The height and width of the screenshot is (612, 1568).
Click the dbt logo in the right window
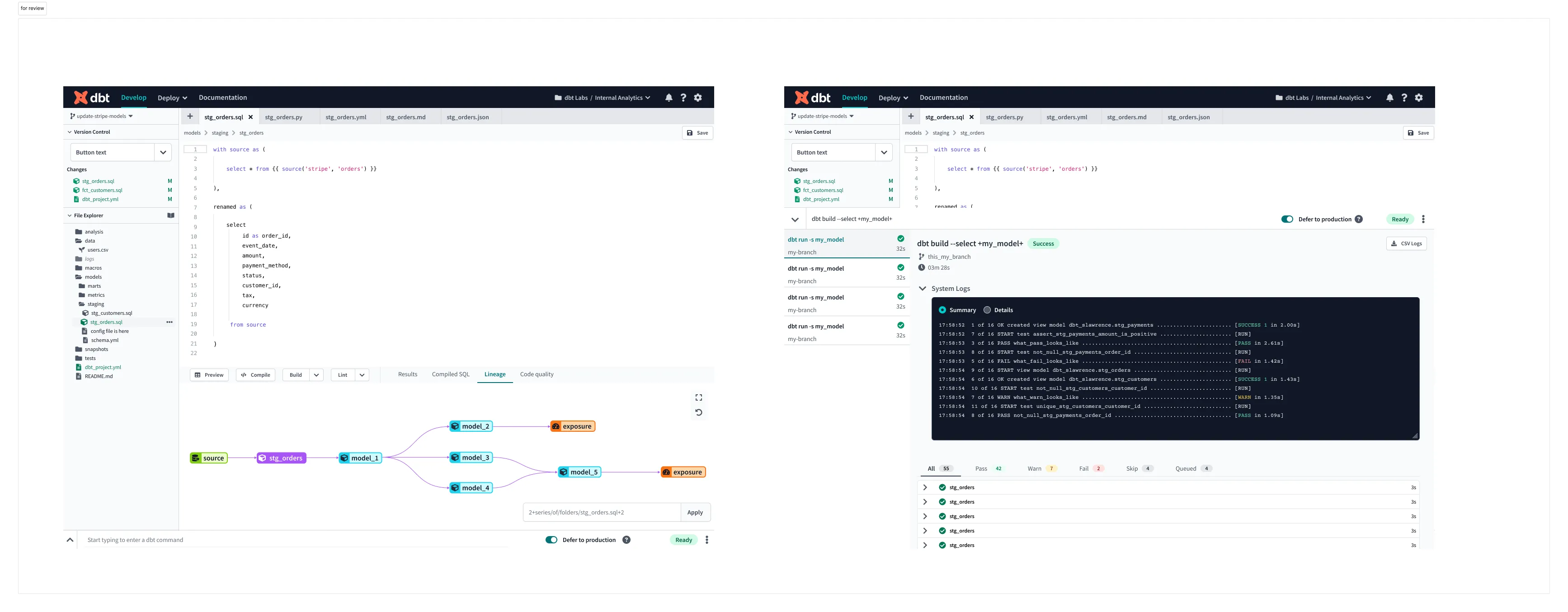pyautogui.click(x=812, y=98)
